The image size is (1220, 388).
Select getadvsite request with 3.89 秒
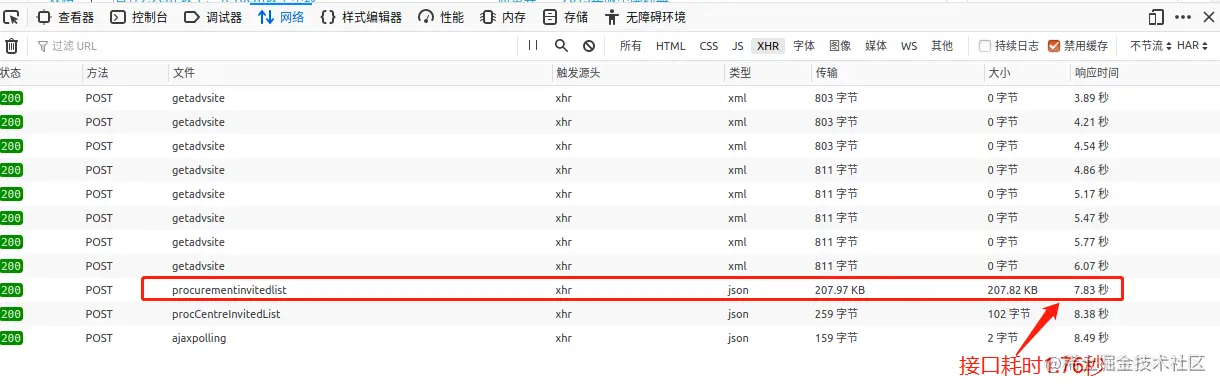point(610,98)
